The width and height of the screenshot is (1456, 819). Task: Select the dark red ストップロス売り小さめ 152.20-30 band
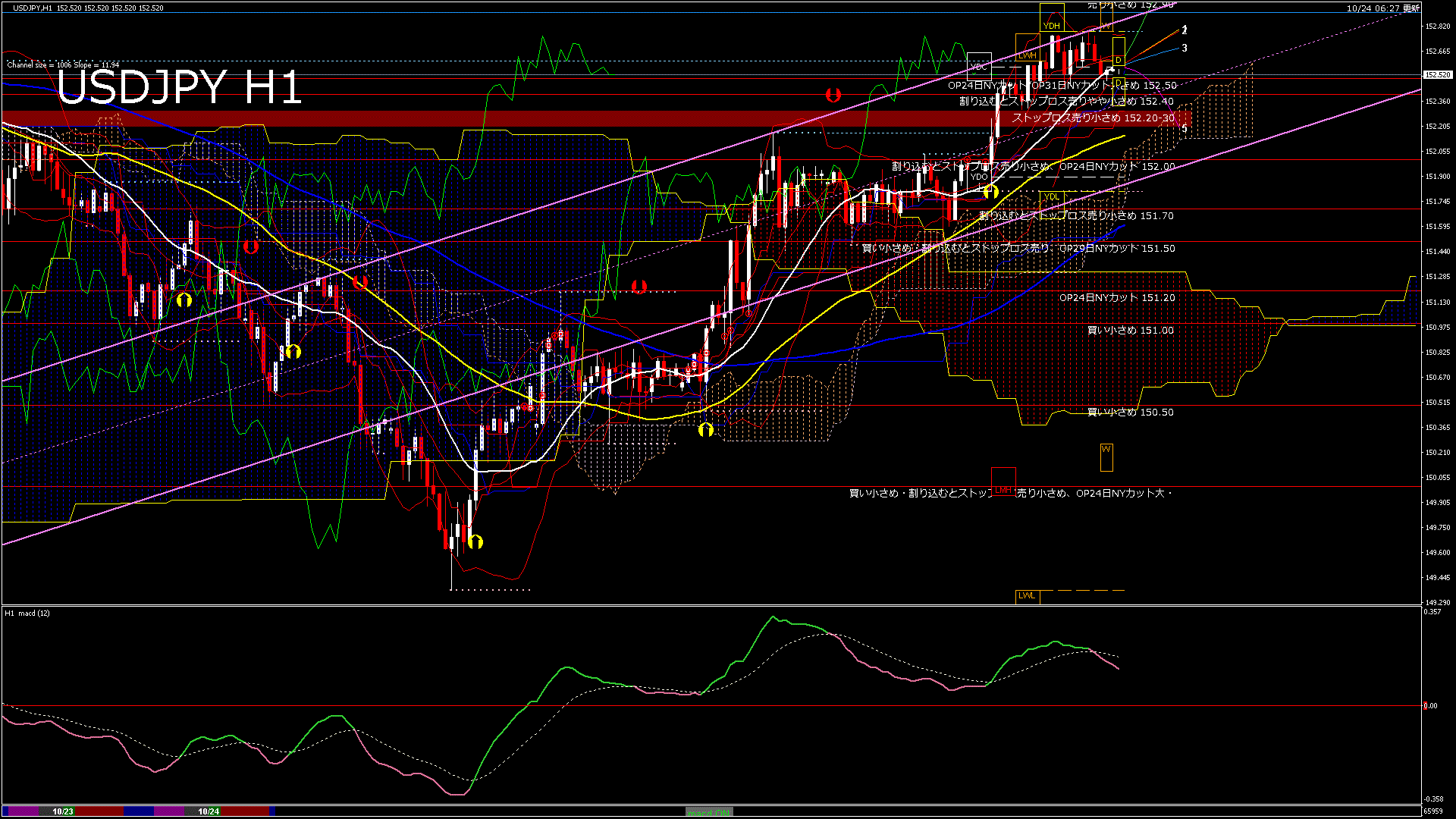coord(1092,118)
